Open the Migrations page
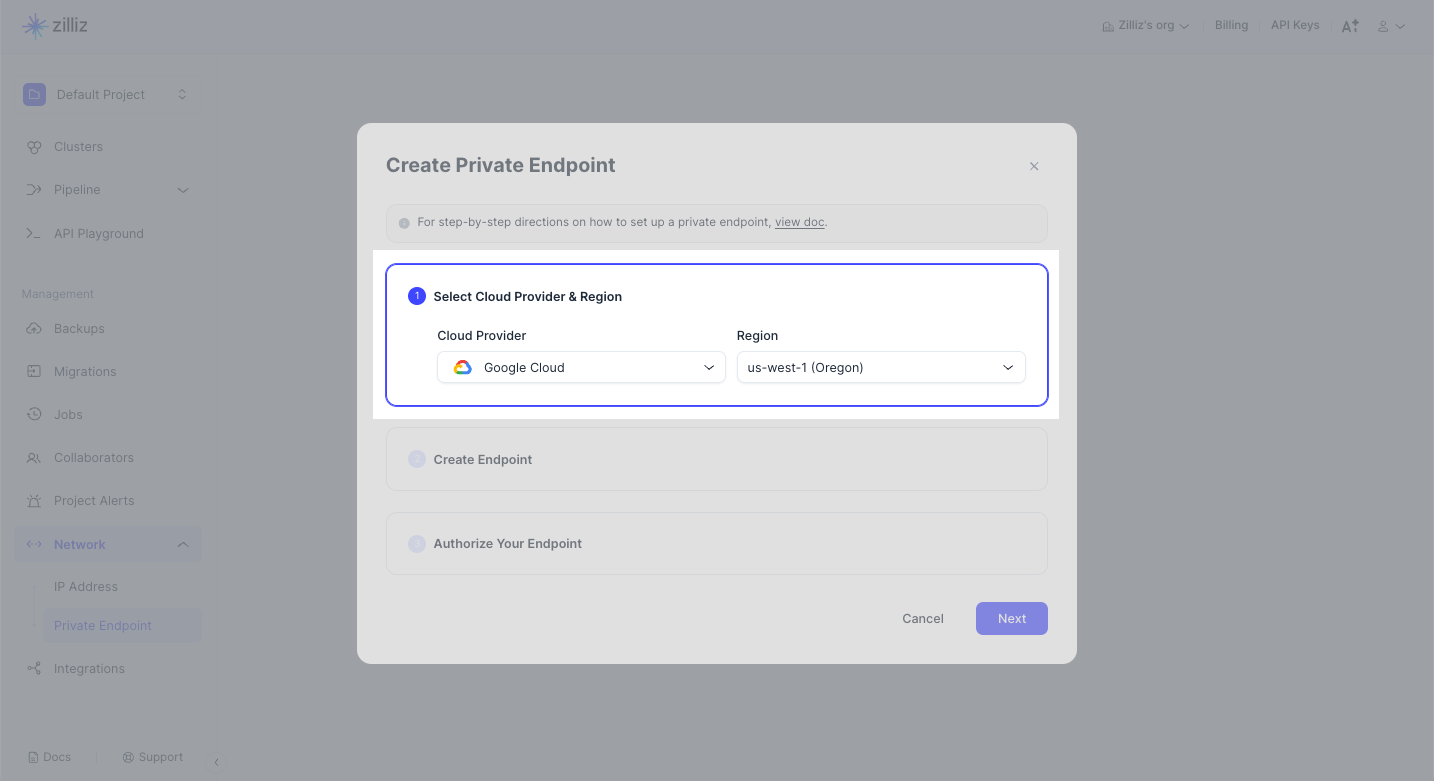This screenshot has width=1434, height=781. tap(85, 372)
